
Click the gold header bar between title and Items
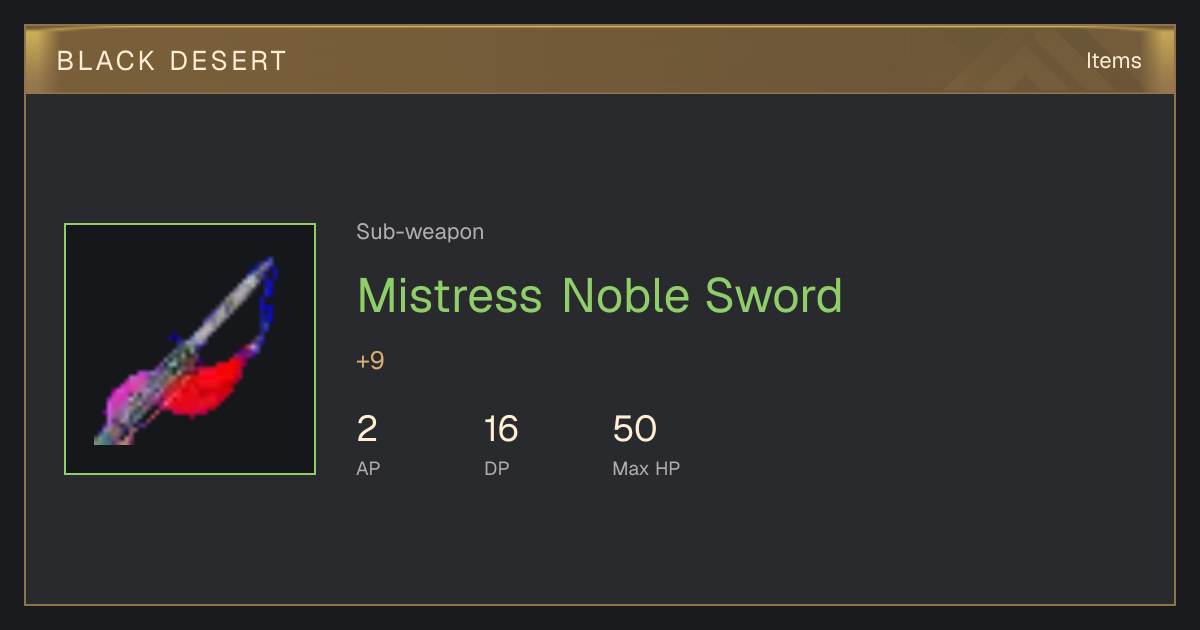(x=680, y=61)
